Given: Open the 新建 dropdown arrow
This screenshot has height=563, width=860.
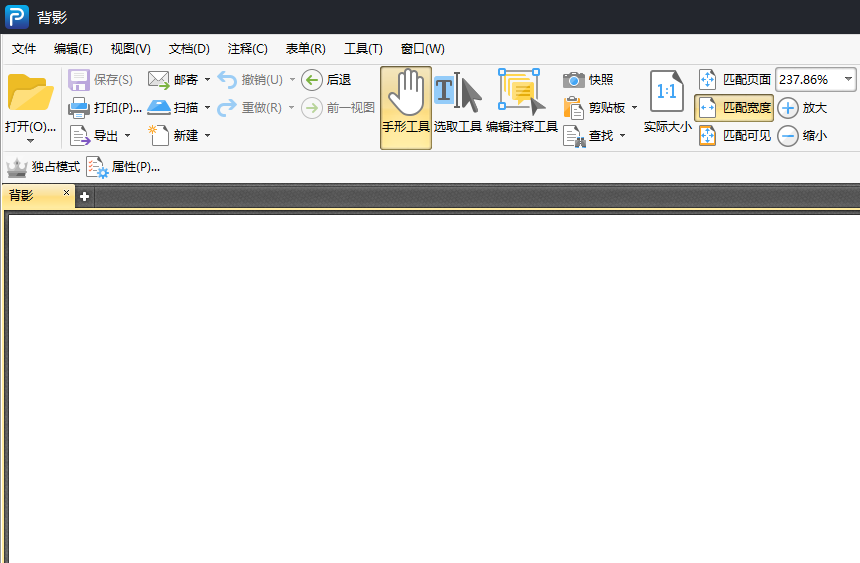Looking at the screenshot, I should [x=208, y=136].
